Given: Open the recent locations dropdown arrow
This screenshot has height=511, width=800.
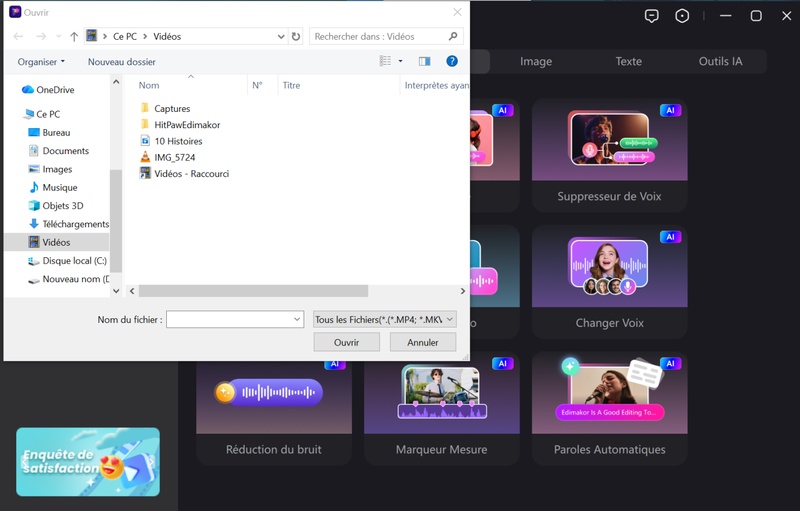Looking at the screenshot, I should pos(58,36).
